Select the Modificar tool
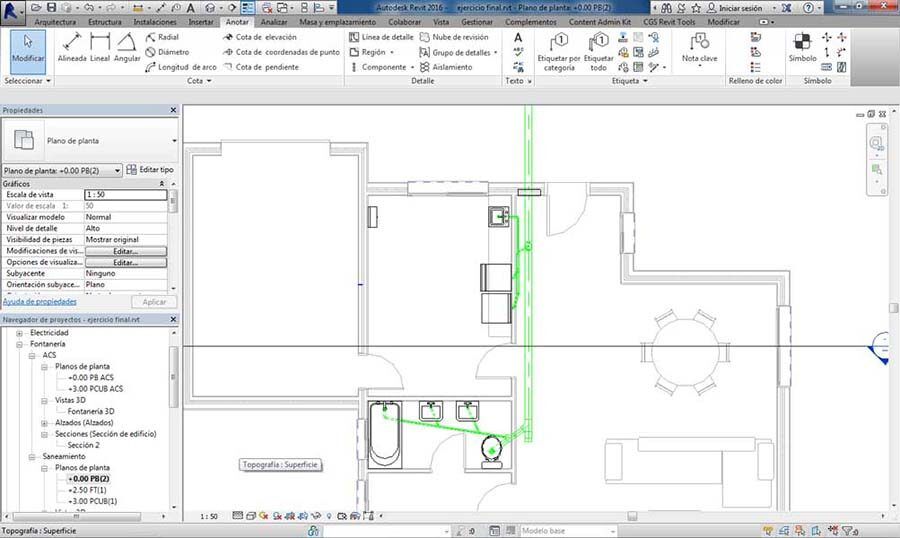This screenshot has height=538, width=900. point(28,48)
